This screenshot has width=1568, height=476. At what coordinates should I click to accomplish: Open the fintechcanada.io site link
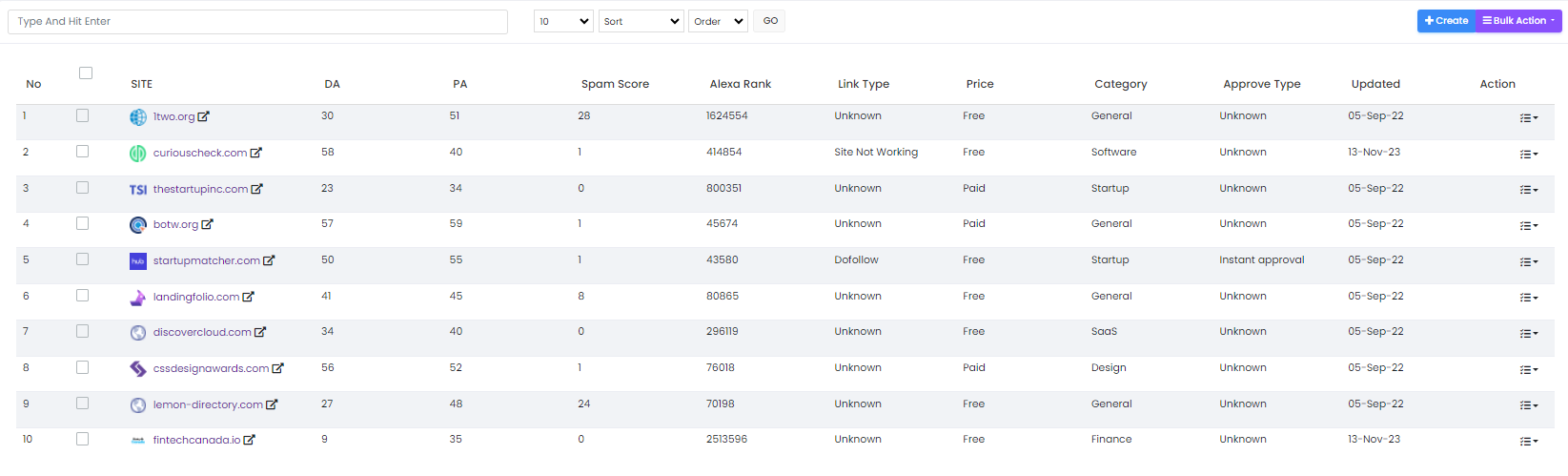pos(197,440)
